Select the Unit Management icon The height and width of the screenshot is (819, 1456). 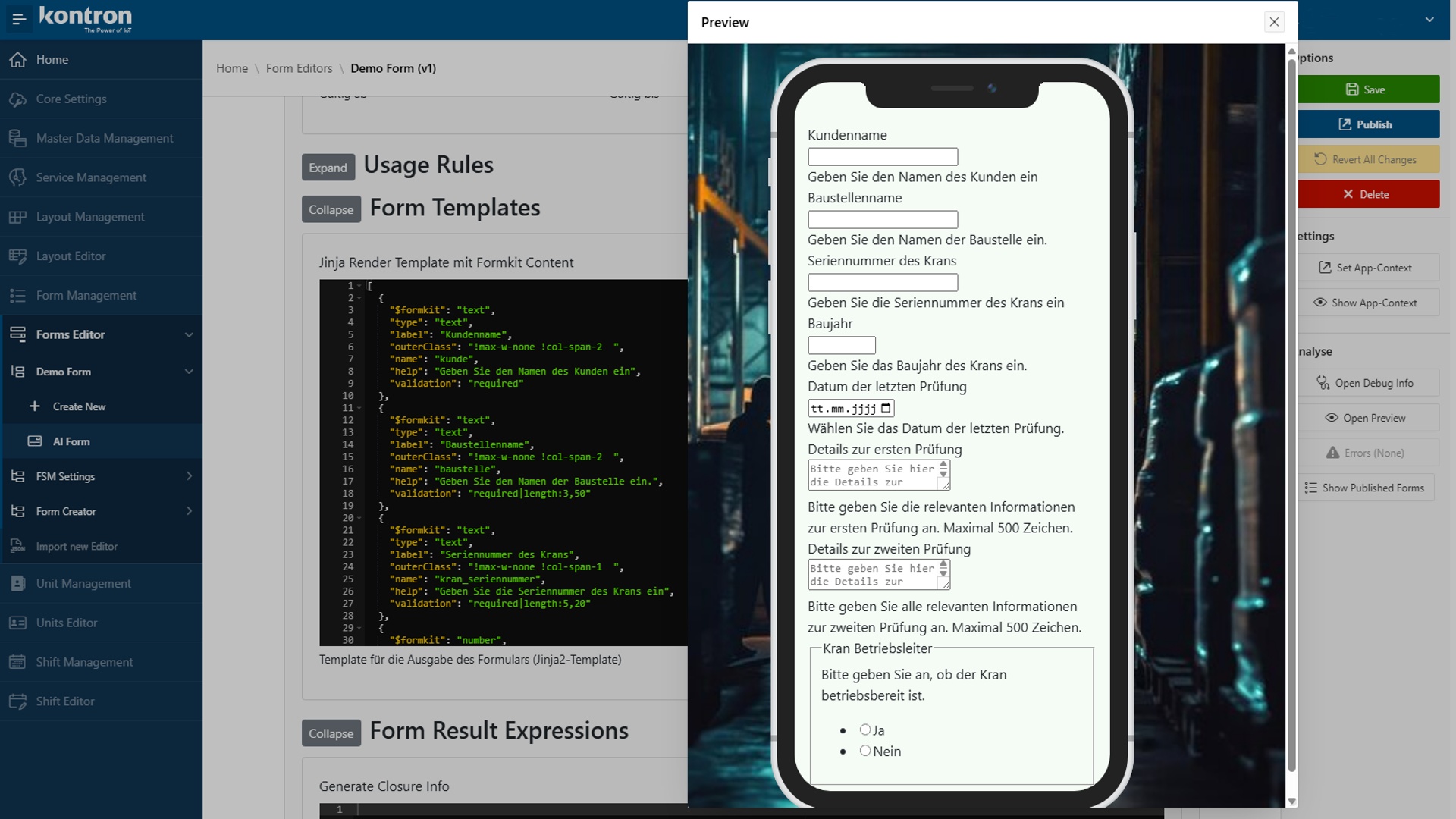tap(17, 583)
